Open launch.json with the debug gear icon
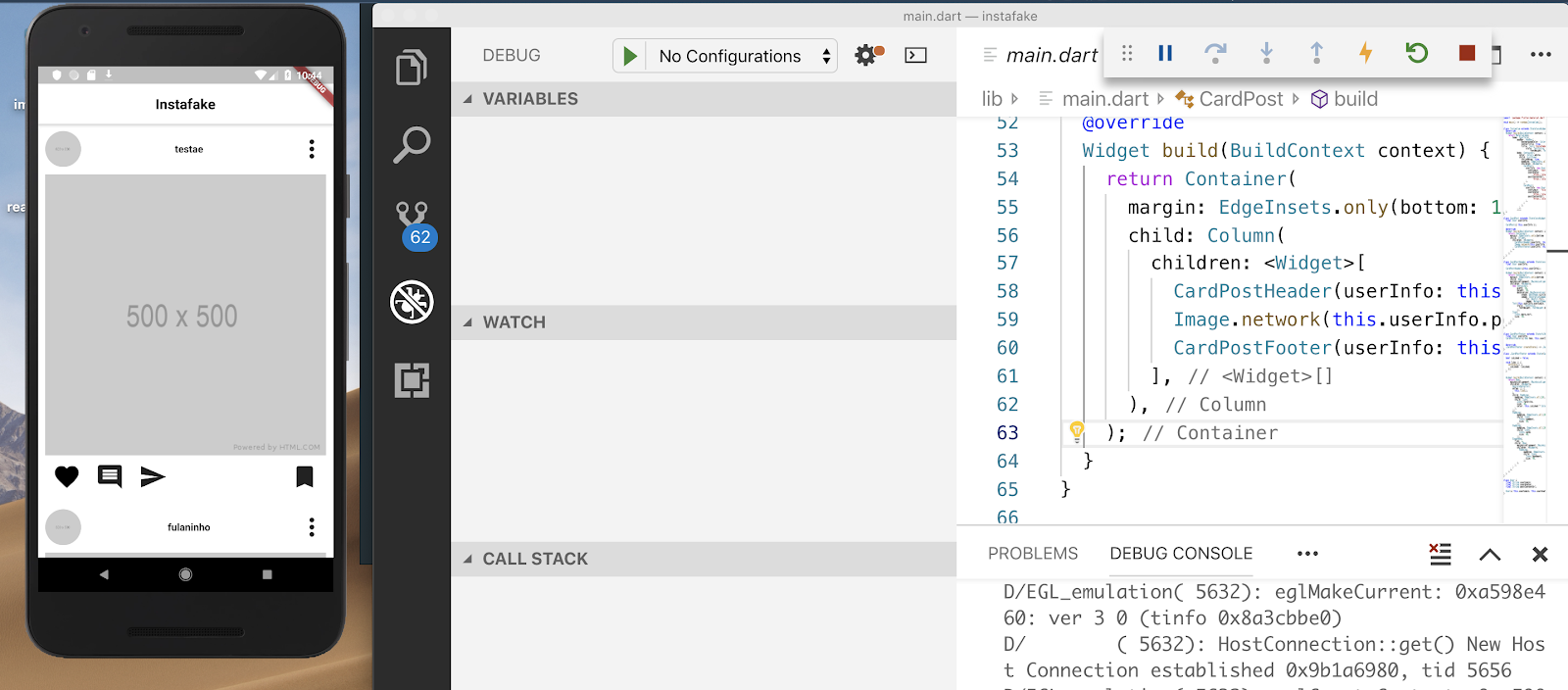 [868, 55]
